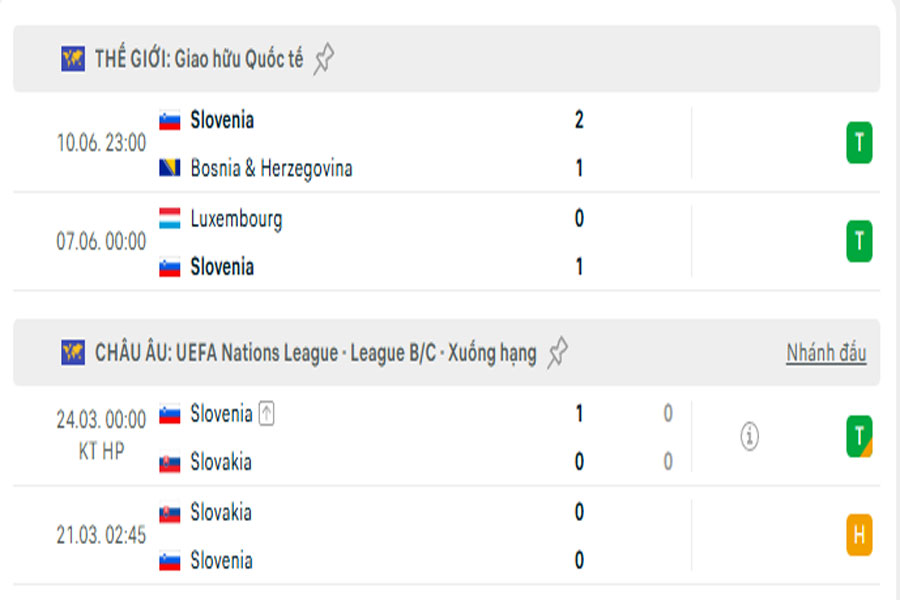The width and height of the screenshot is (900, 600).
Task: Click the promotion arrow icon next to Slovenia
Action: tap(266, 414)
